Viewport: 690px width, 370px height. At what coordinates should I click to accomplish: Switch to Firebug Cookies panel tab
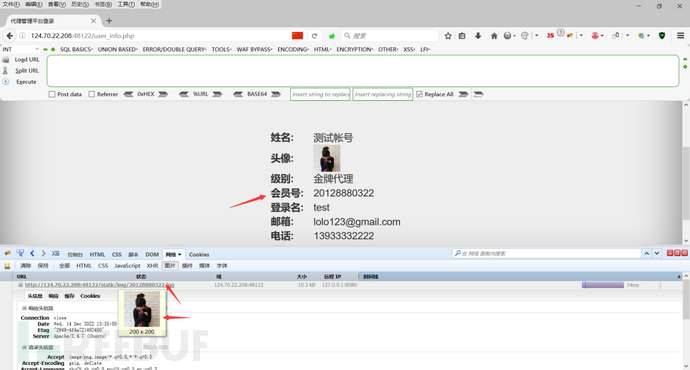199,254
